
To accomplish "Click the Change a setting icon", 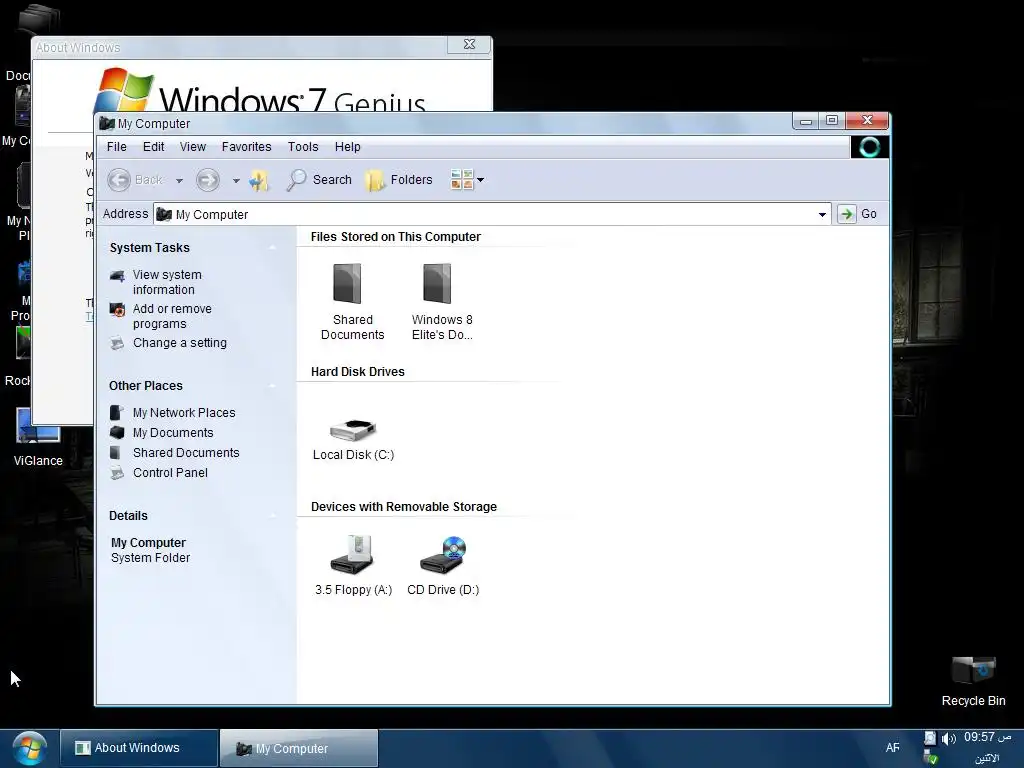I will (x=118, y=344).
